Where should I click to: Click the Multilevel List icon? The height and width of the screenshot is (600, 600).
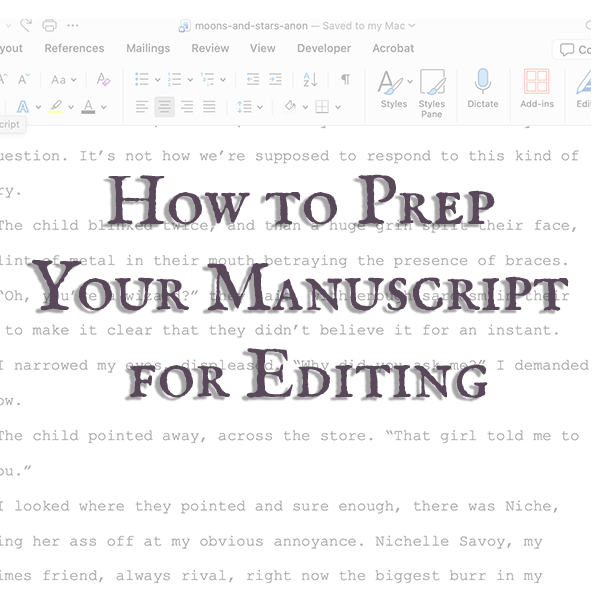pyautogui.click(x=207, y=80)
